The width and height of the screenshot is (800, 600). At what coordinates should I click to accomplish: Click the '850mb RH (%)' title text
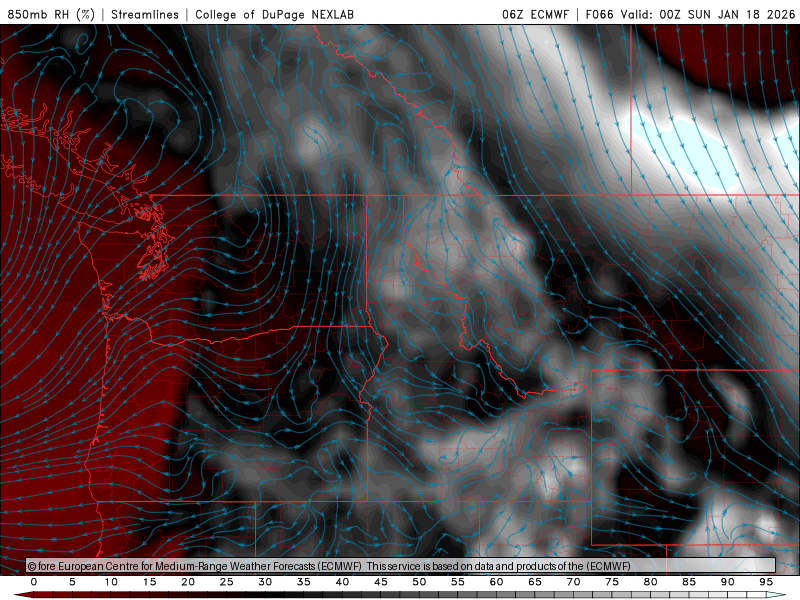(x=51, y=14)
